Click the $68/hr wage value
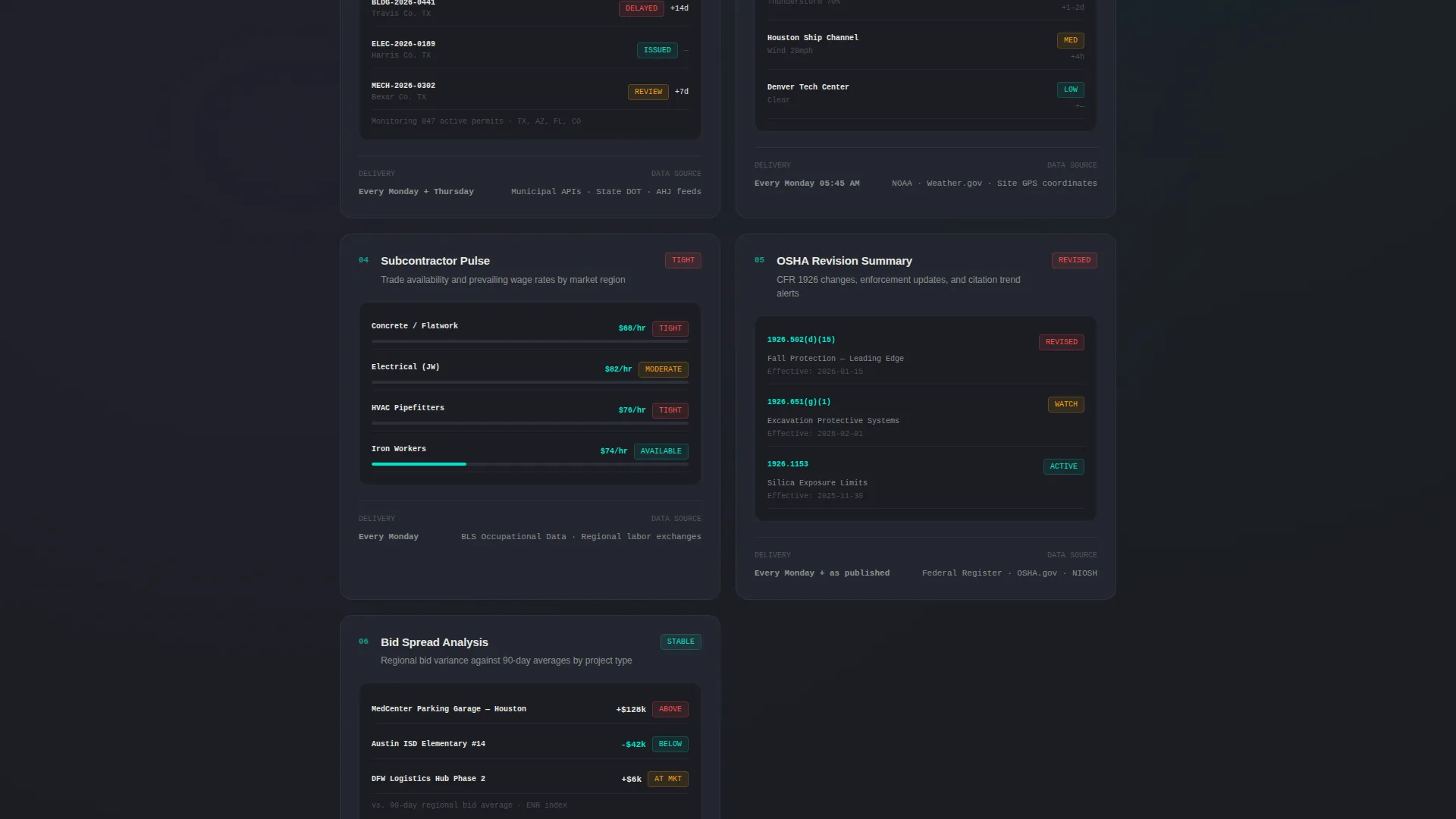The height and width of the screenshot is (819, 1456). [632, 328]
